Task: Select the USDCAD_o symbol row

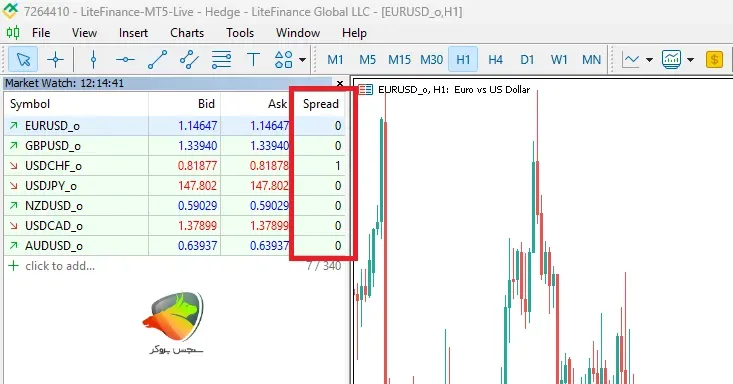Action: point(175,226)
